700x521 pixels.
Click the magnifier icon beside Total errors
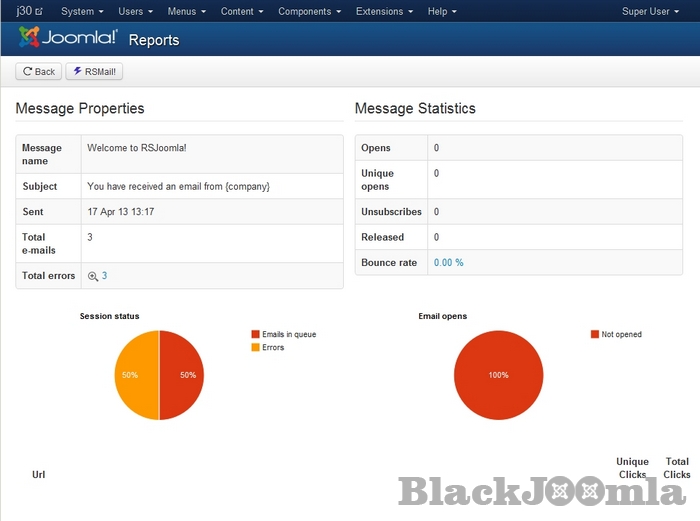[x=93, y=276]
